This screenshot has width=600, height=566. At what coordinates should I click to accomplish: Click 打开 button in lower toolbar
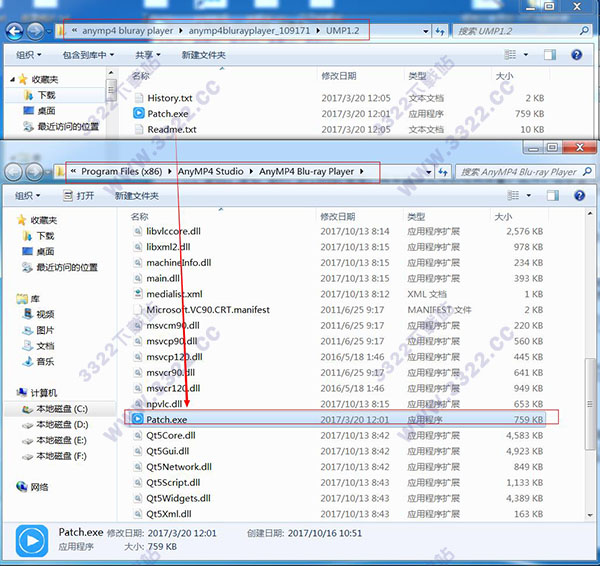point(78,196)
